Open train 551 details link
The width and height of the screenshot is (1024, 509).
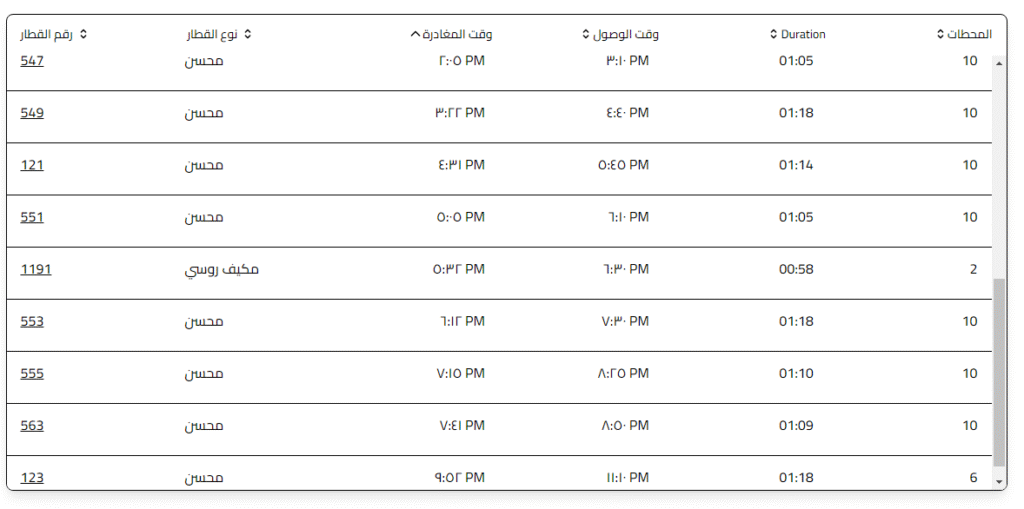pyautogui.click(x=32, y=217)
